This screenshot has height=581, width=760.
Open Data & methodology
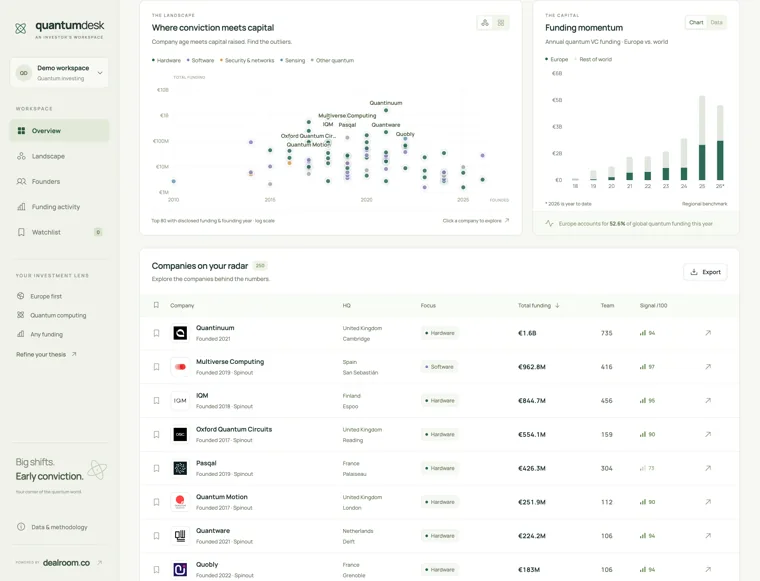(52, 527)
